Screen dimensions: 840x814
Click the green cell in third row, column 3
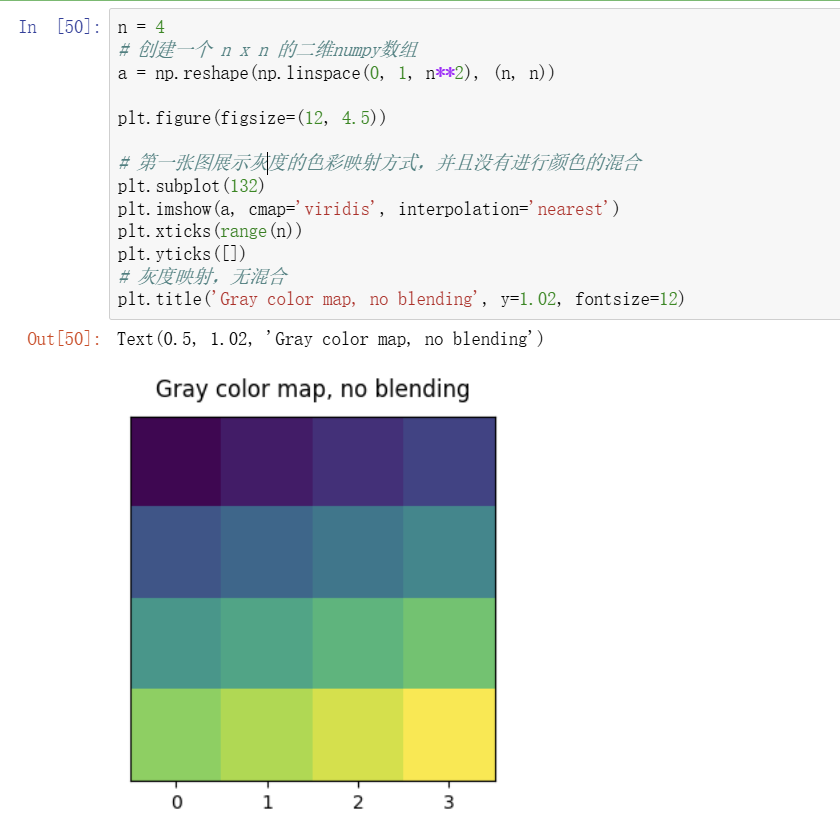click(x=449, y=643)
